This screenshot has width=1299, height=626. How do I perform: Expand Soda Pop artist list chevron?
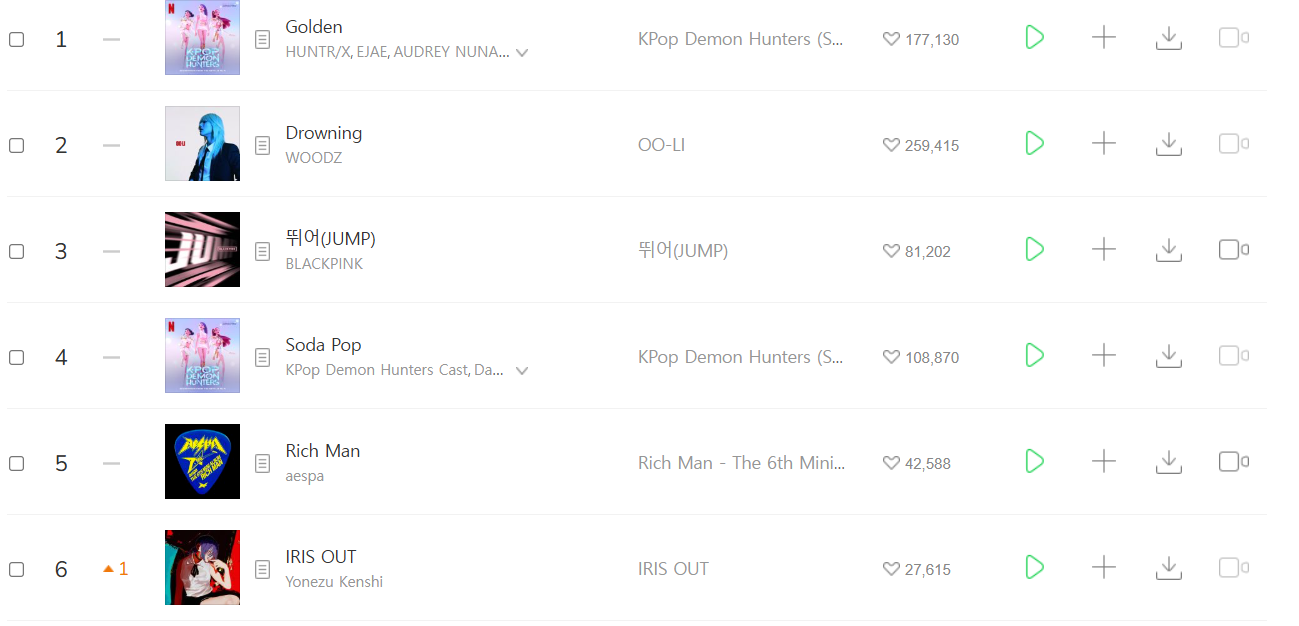click(521, 371)
